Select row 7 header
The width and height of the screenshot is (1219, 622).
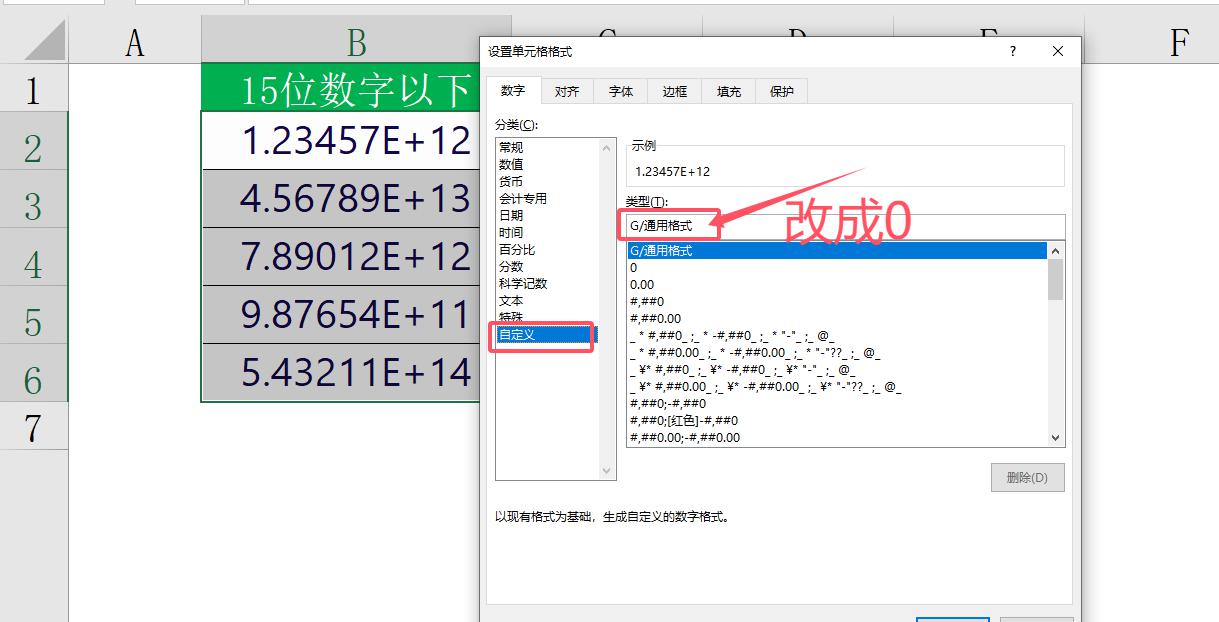click(34, 427)
